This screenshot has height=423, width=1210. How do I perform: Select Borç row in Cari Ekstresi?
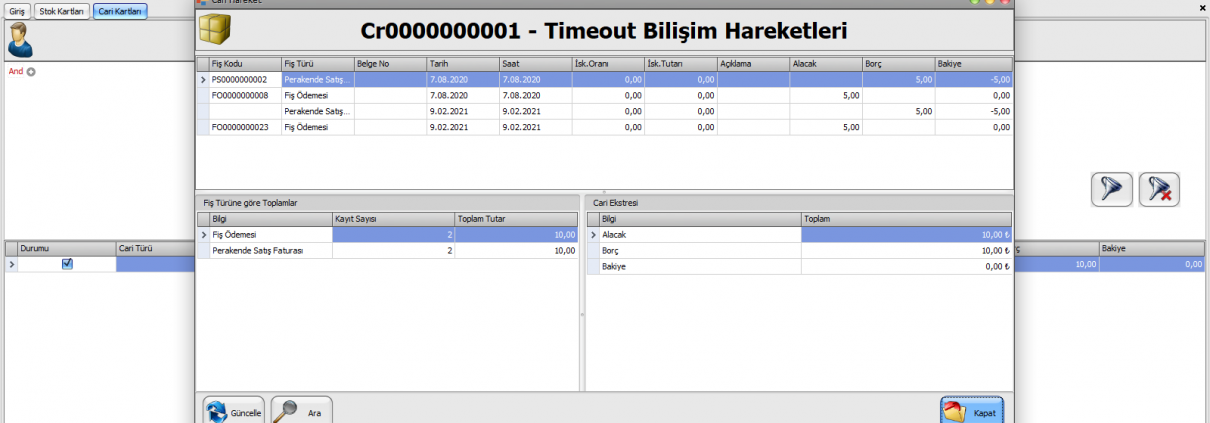coord(799,251)
